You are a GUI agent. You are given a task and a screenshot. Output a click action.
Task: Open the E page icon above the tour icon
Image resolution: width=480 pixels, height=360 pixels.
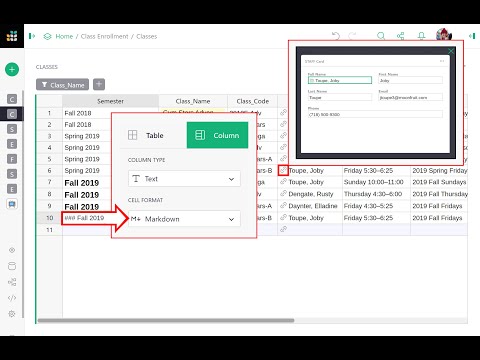click(x=12, y=189)
